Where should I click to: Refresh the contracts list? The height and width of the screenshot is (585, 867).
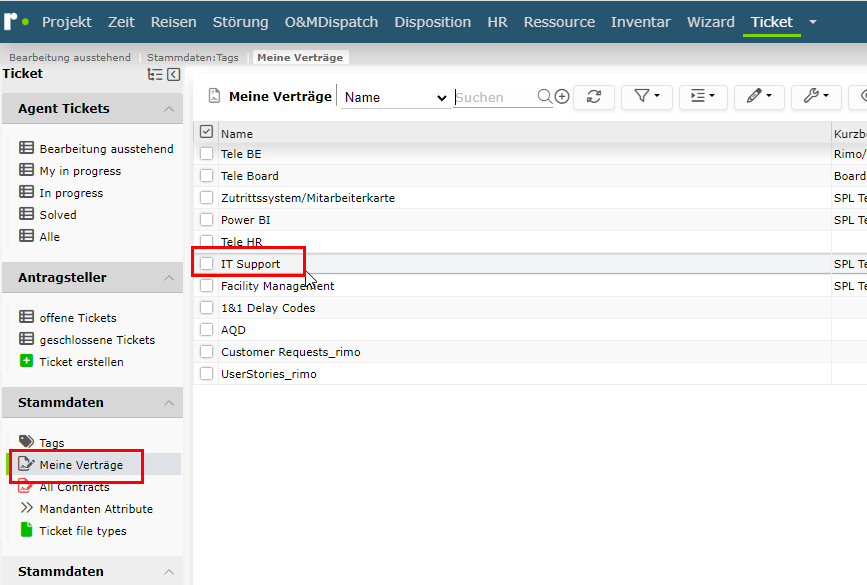[594, 96]
